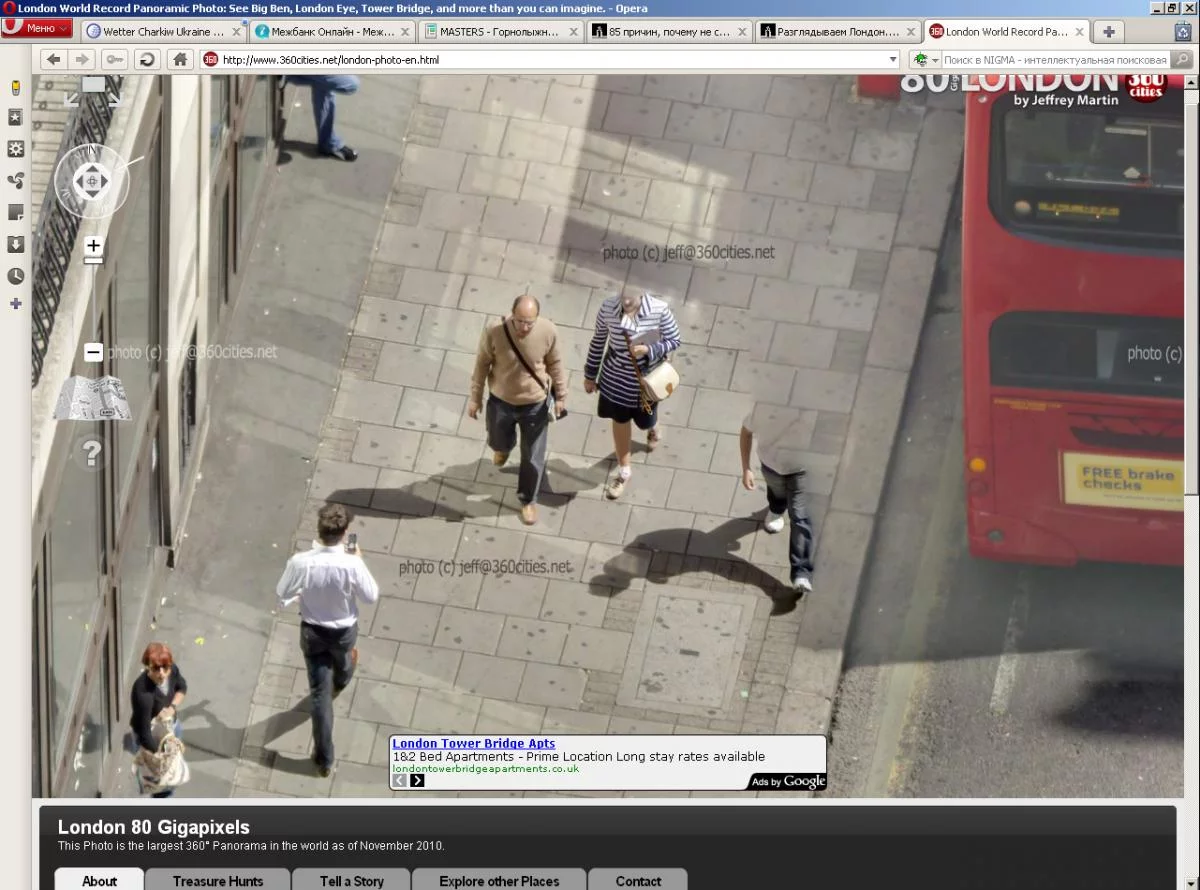Open the folded map icon
This screenshot has height=890, width=1200.
92,398
